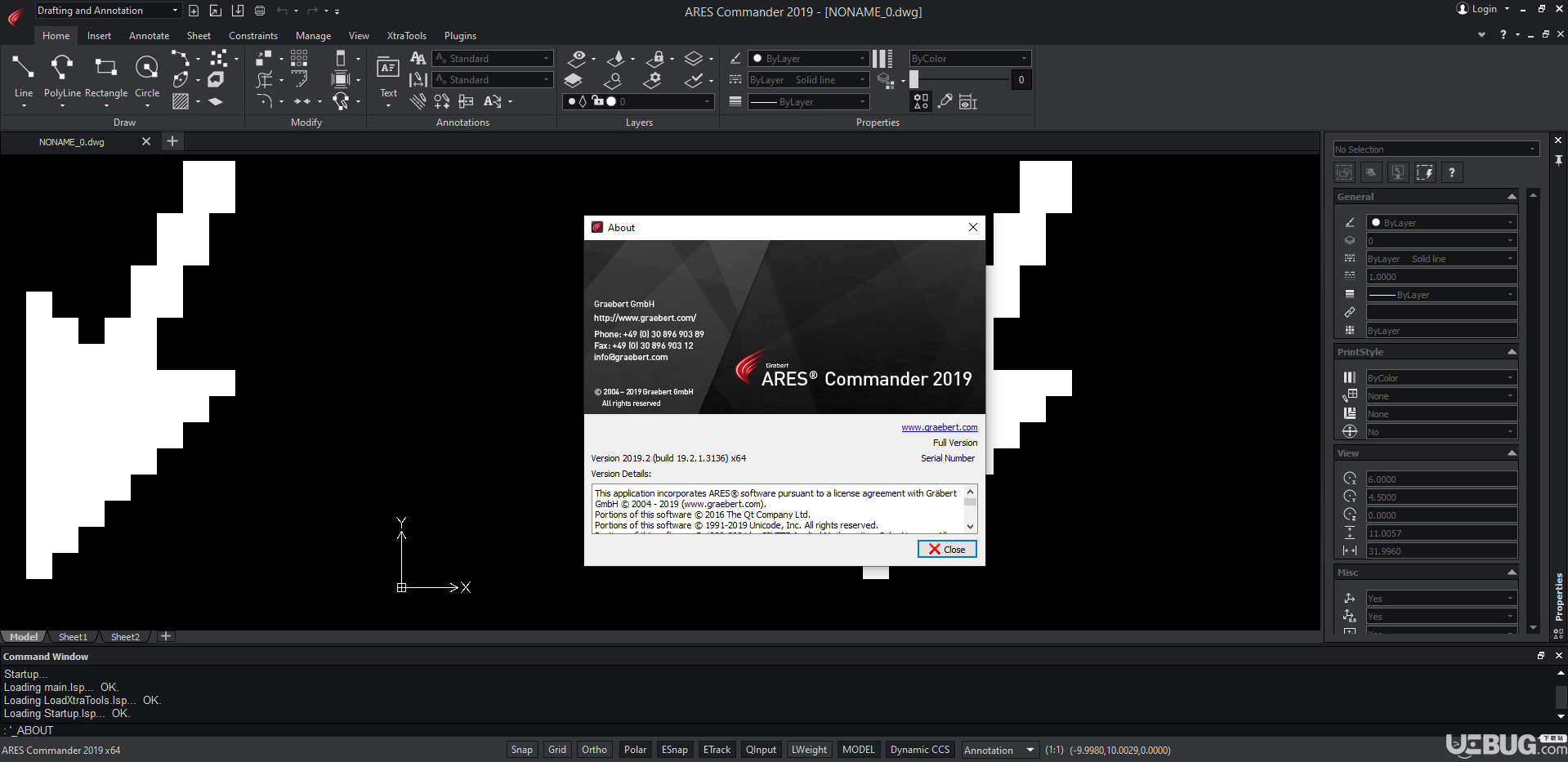The height and width of the screenshot is (762, 1568).
Task: Open the Annotate ribbon tab
Action: [x=149, y=36]
